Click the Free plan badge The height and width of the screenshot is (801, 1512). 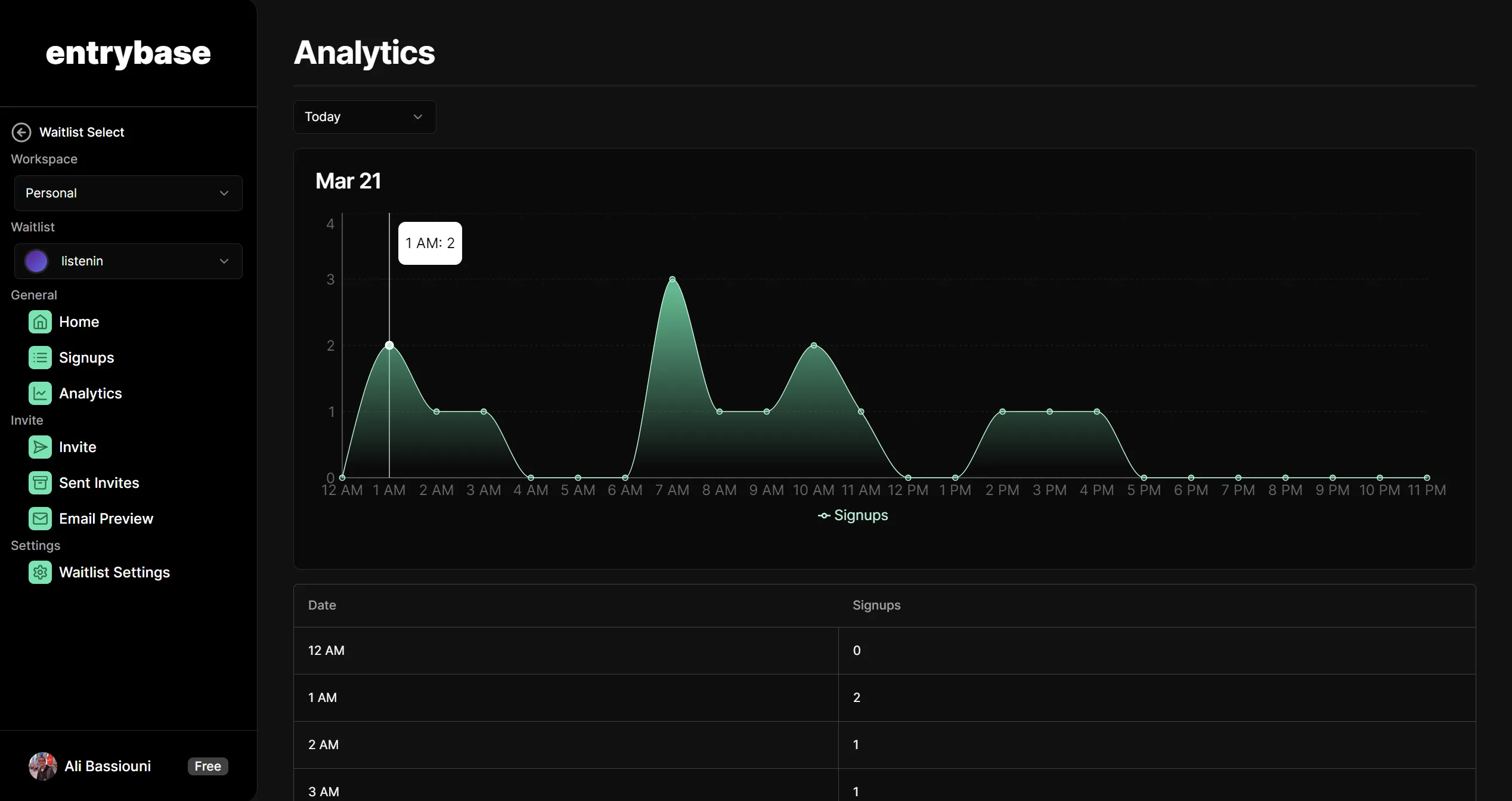(x=207, y=766)
